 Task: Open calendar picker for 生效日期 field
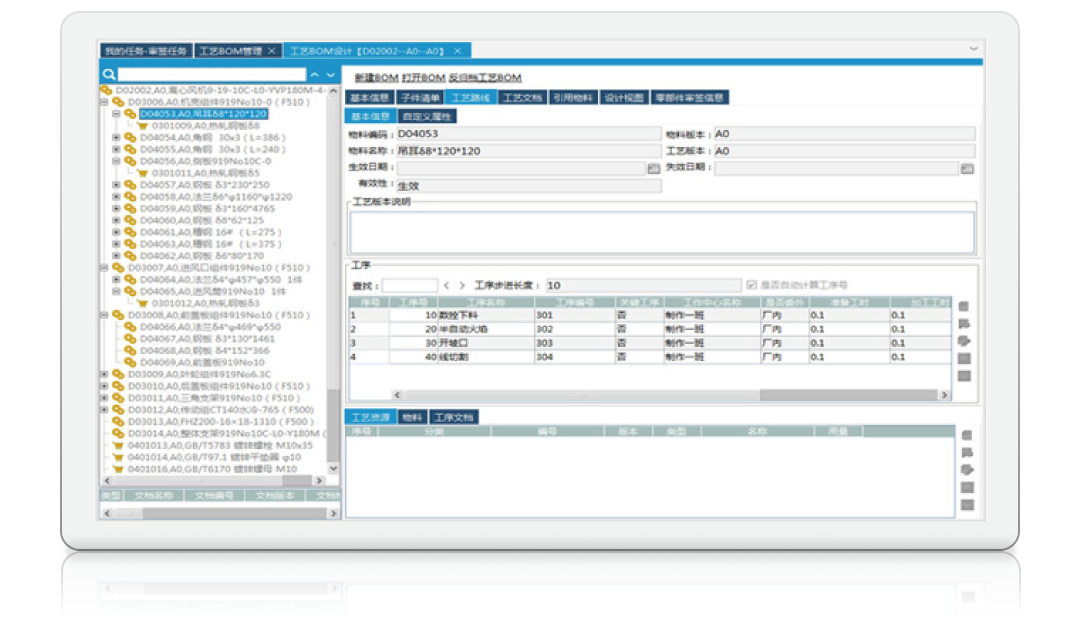pyautogui.click(x=654, y=168)
